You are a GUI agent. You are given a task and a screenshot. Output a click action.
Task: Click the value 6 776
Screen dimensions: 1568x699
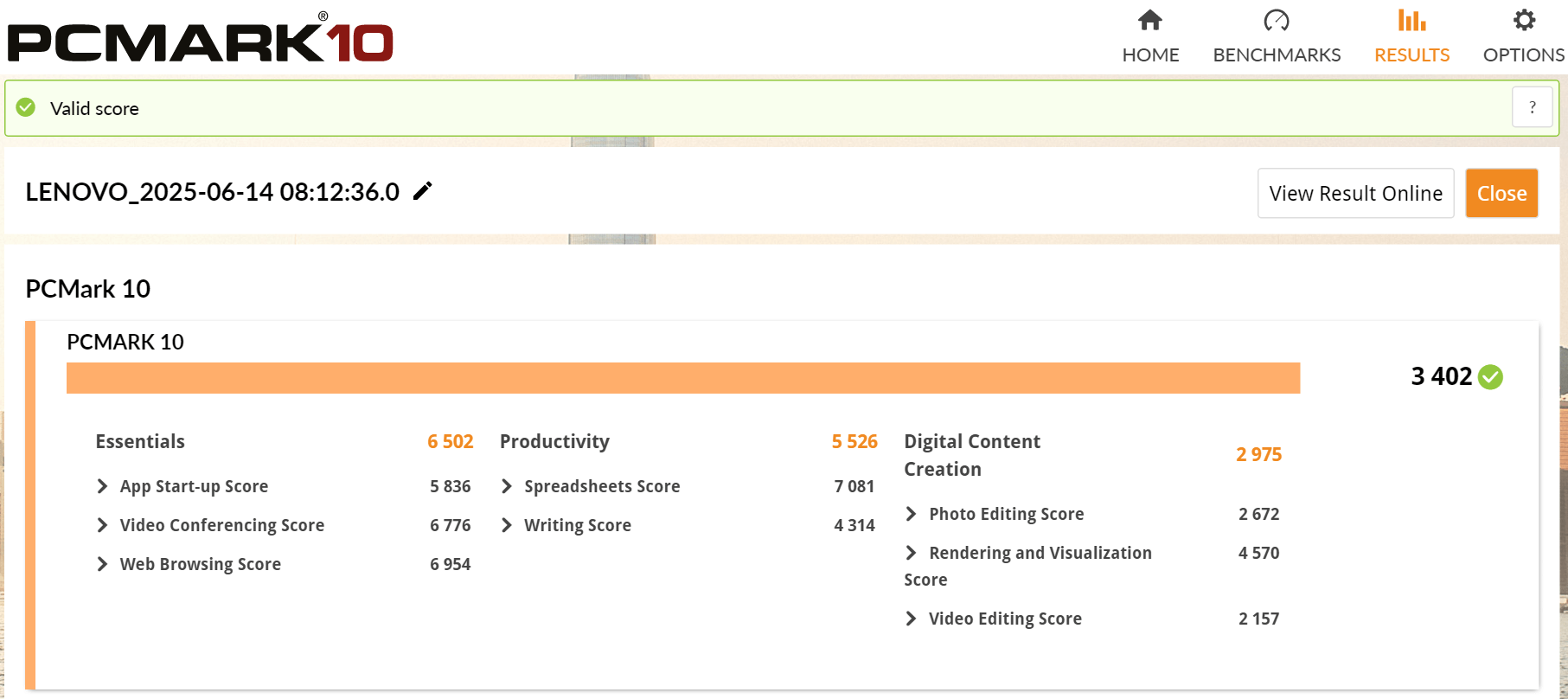pos(451,525)
